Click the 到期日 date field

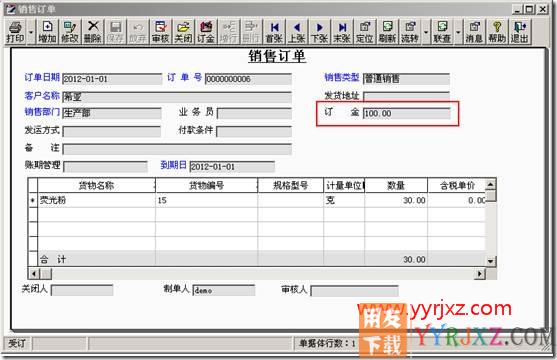232,166
